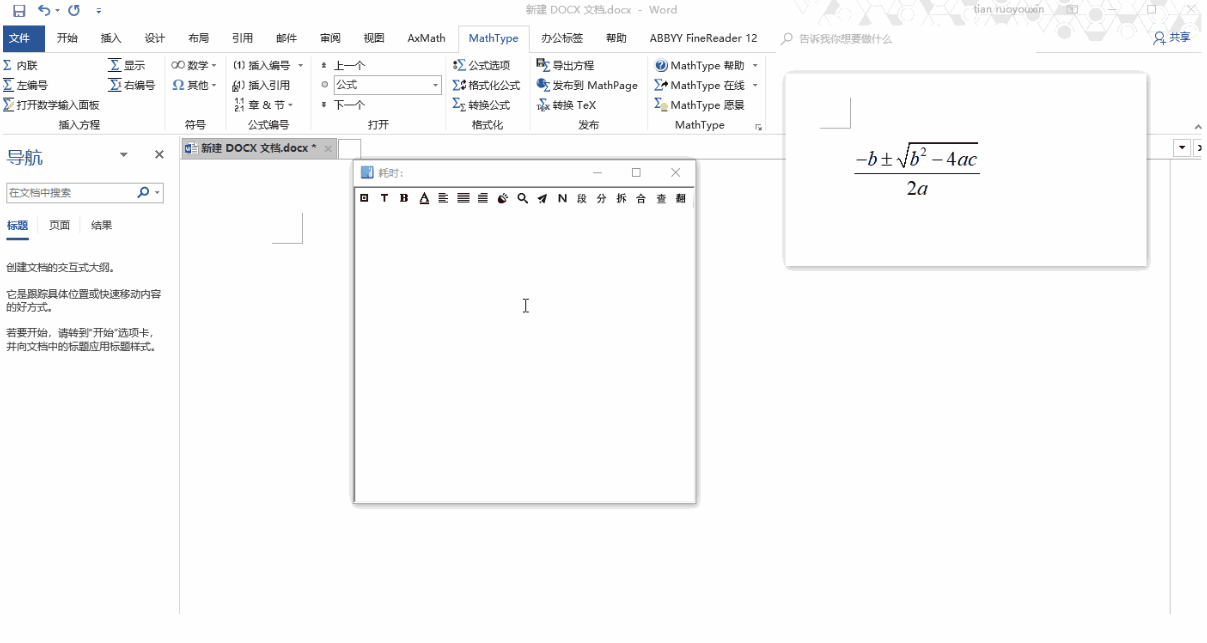The width and height of the screenshot is (1207, 643).
Task: Click 格式化公式 format equations button
Action: [487, 85]
